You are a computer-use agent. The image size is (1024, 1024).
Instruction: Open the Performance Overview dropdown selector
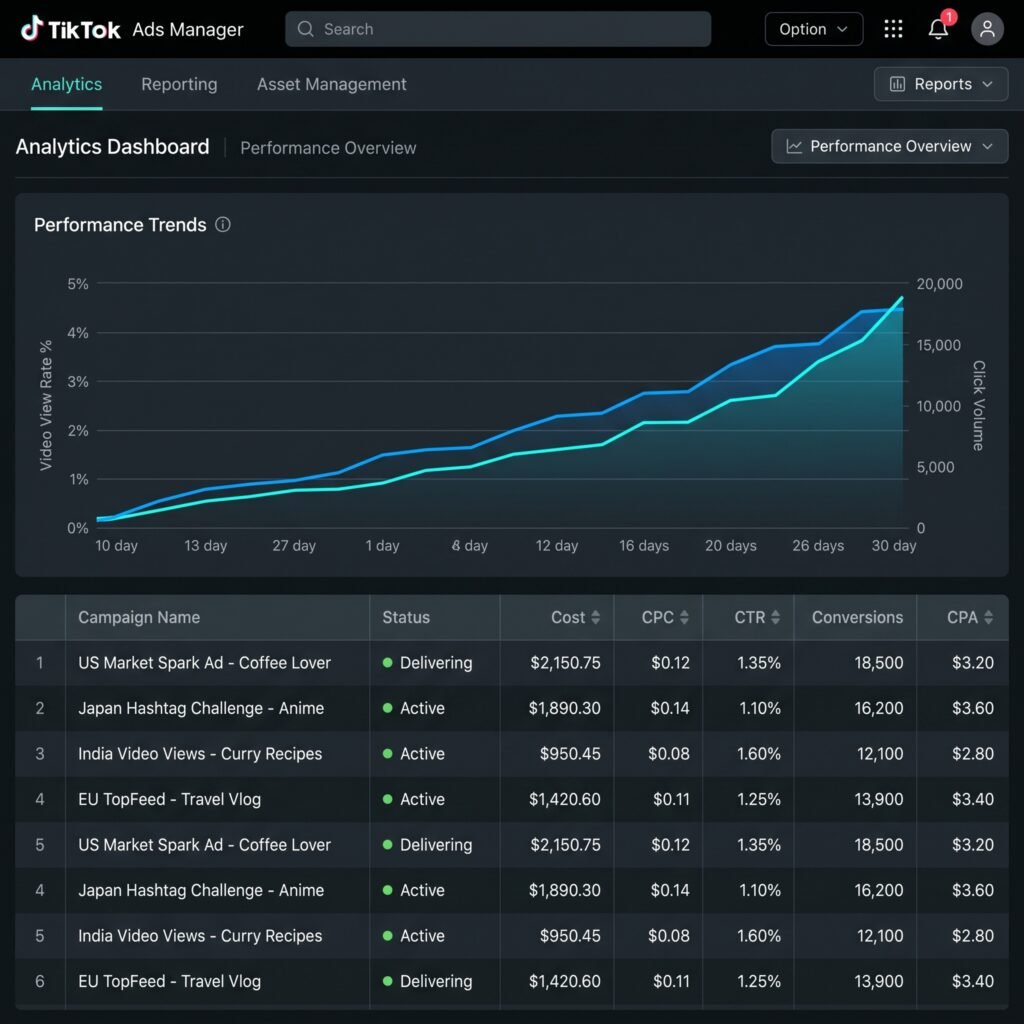point(889,146)
